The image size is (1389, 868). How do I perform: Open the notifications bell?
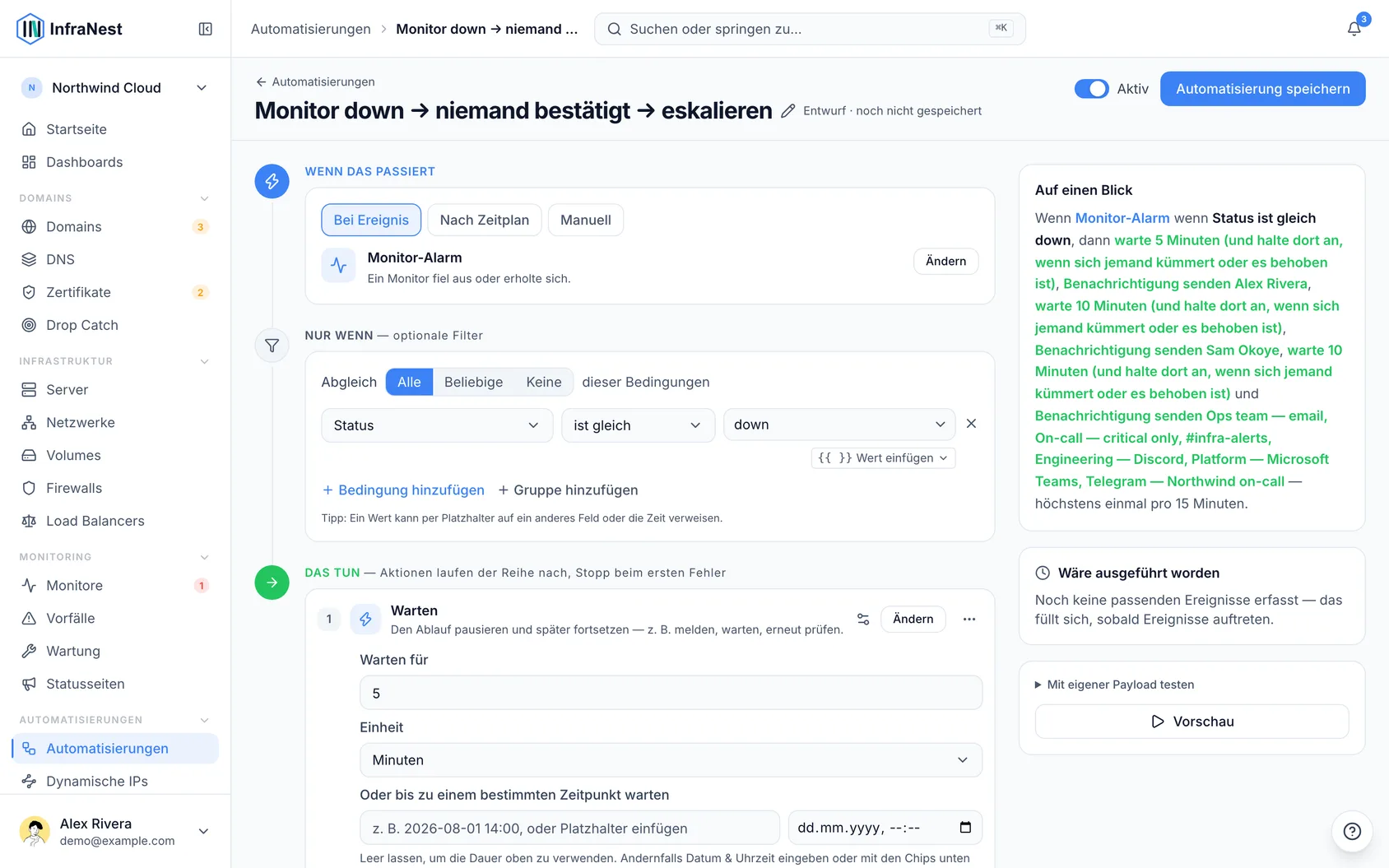(x=1354, y=29)
